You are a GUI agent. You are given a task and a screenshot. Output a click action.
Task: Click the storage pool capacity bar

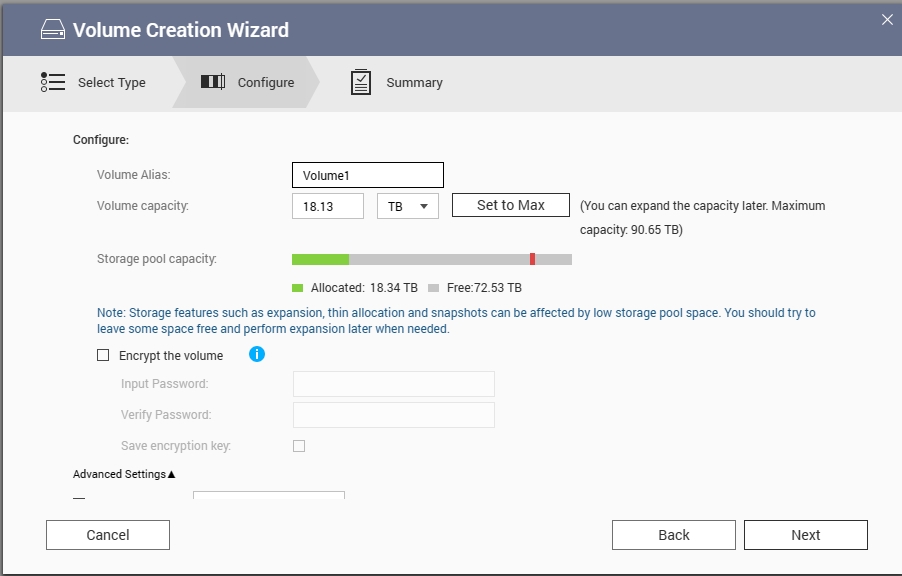tap(430, 258)
